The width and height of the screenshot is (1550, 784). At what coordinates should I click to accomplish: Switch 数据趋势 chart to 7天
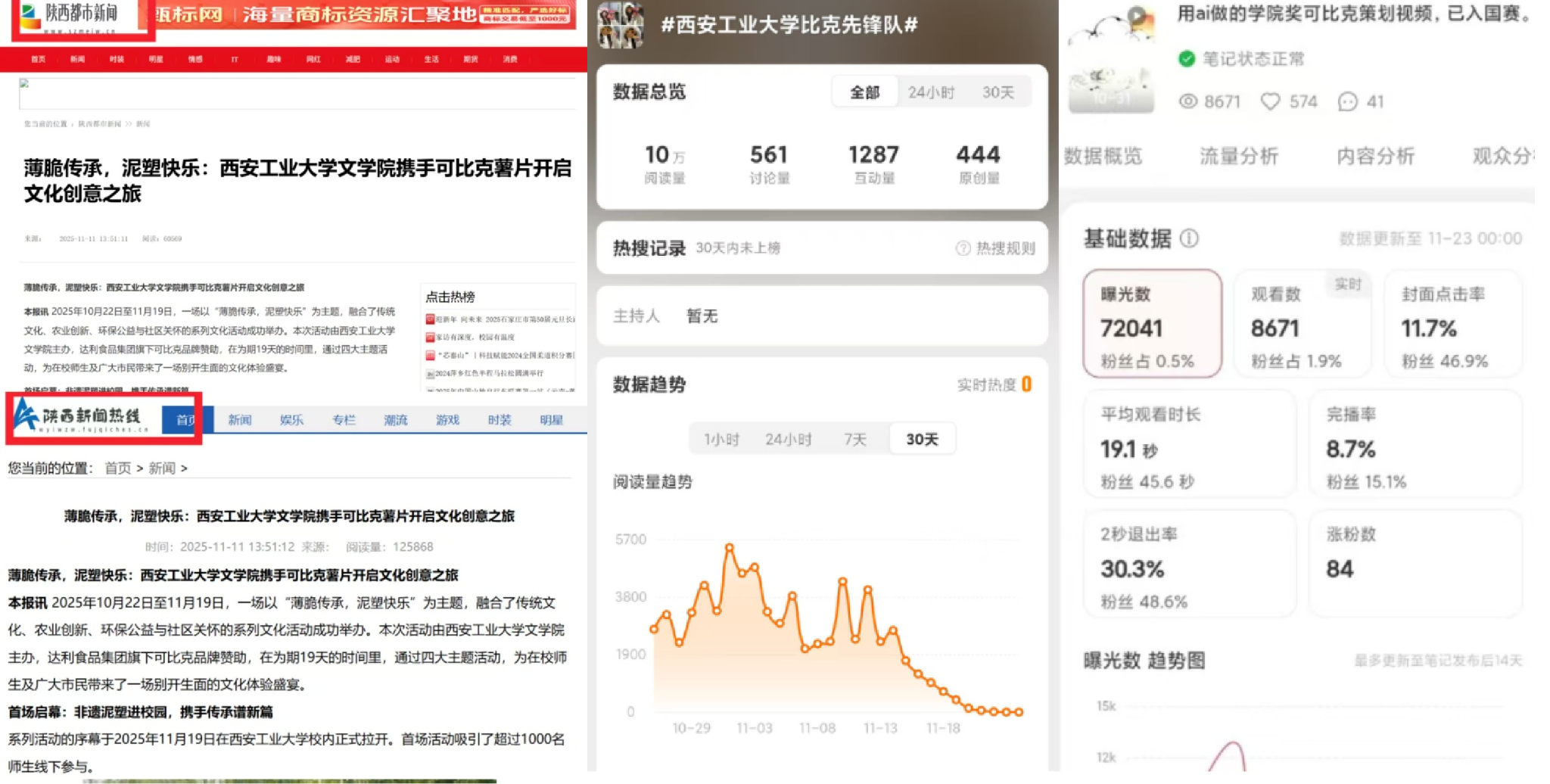click(x=855, y=440)
